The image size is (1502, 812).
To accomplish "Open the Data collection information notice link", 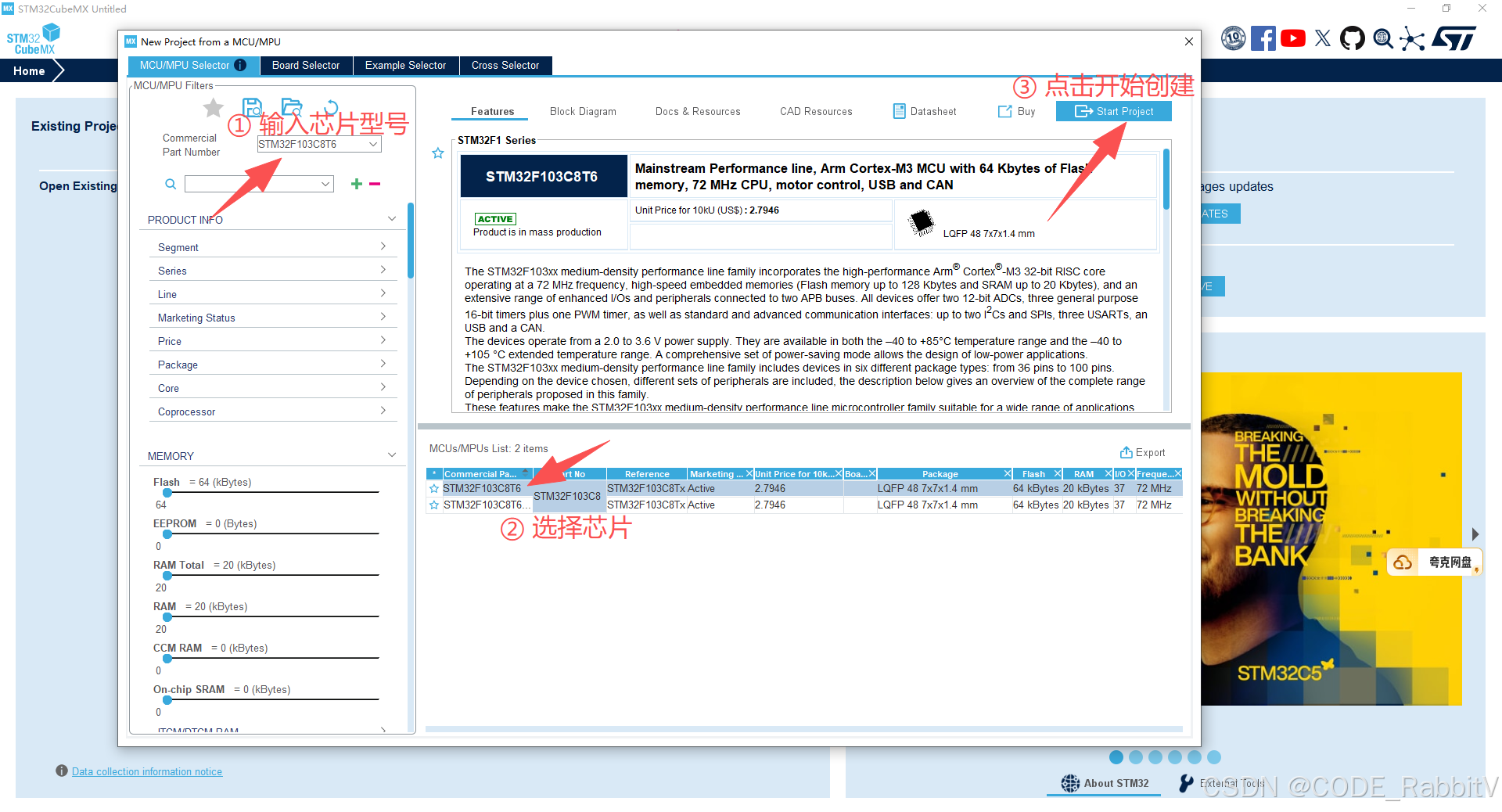I will (x=147, y=771).
